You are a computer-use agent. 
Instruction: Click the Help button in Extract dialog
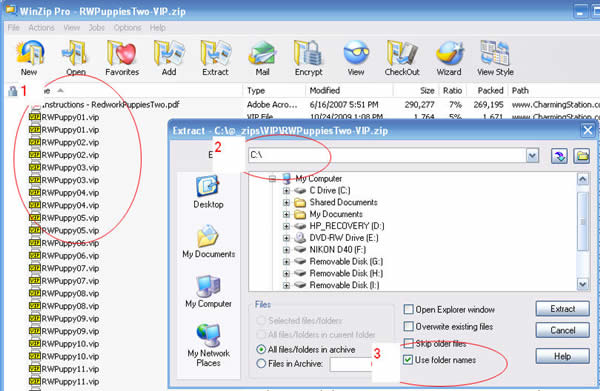coord(562,356)
